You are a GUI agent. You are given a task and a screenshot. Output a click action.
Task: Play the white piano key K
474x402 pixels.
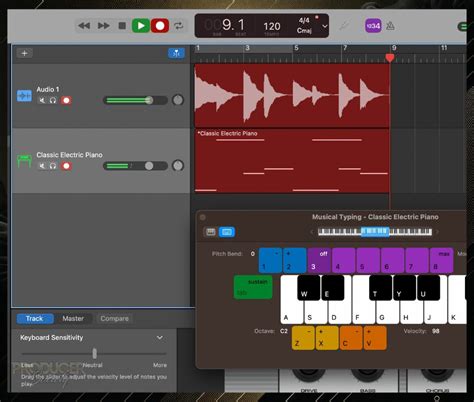click(x=457, y=313)
